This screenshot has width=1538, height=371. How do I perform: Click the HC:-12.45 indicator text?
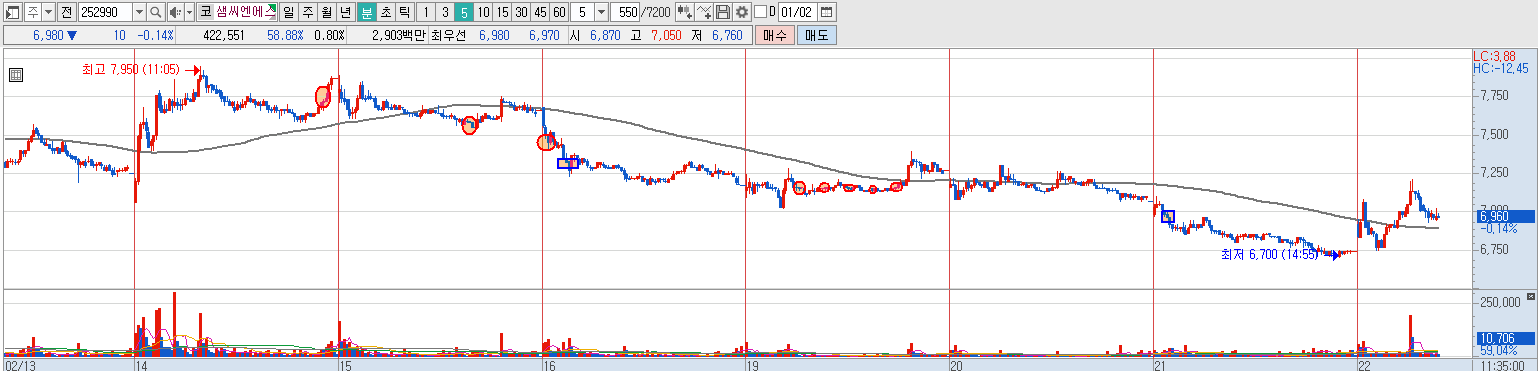click(x=1500, y=69)
